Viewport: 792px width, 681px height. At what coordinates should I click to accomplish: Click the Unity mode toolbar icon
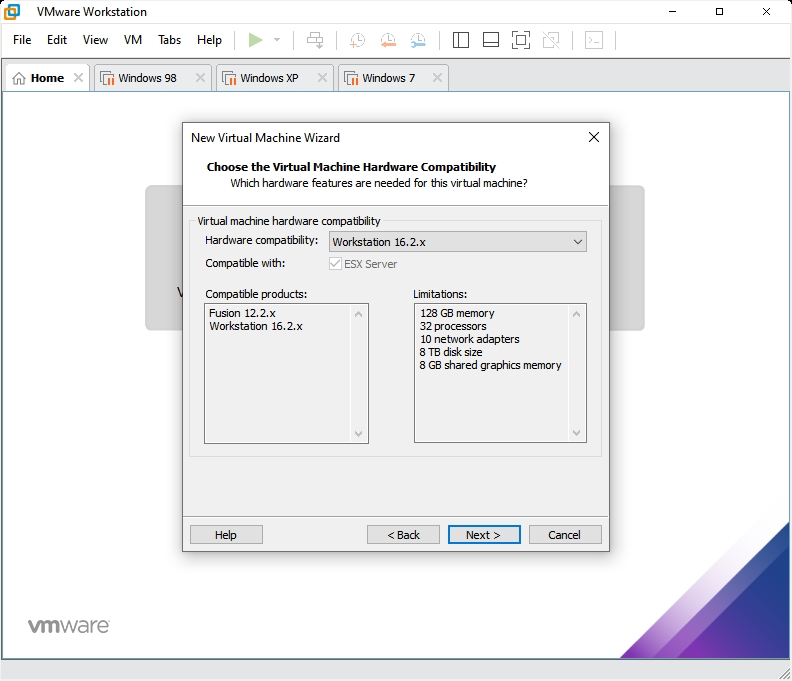pos(551,40)
